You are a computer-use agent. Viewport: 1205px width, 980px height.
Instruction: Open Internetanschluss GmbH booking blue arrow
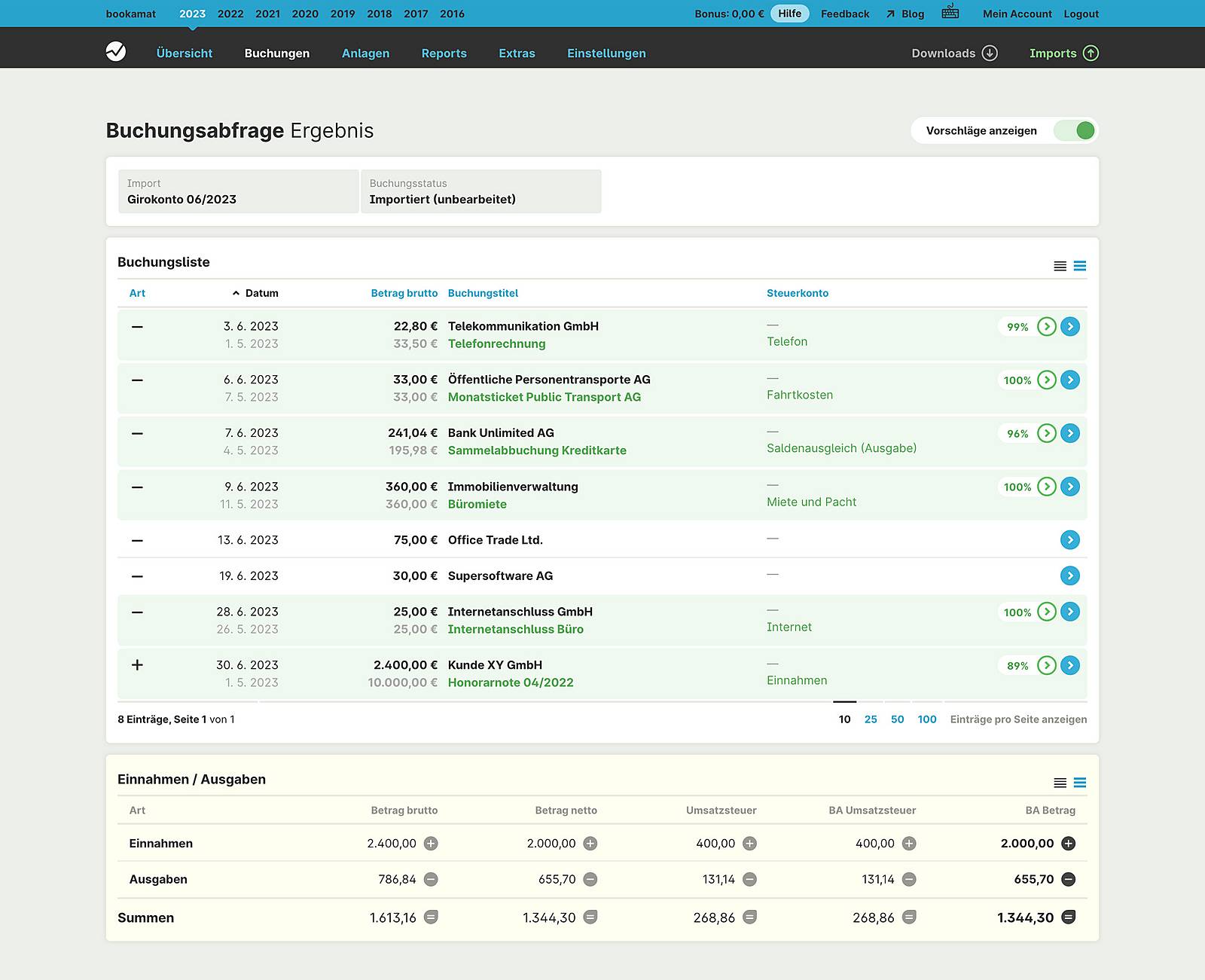(1070, 612)
